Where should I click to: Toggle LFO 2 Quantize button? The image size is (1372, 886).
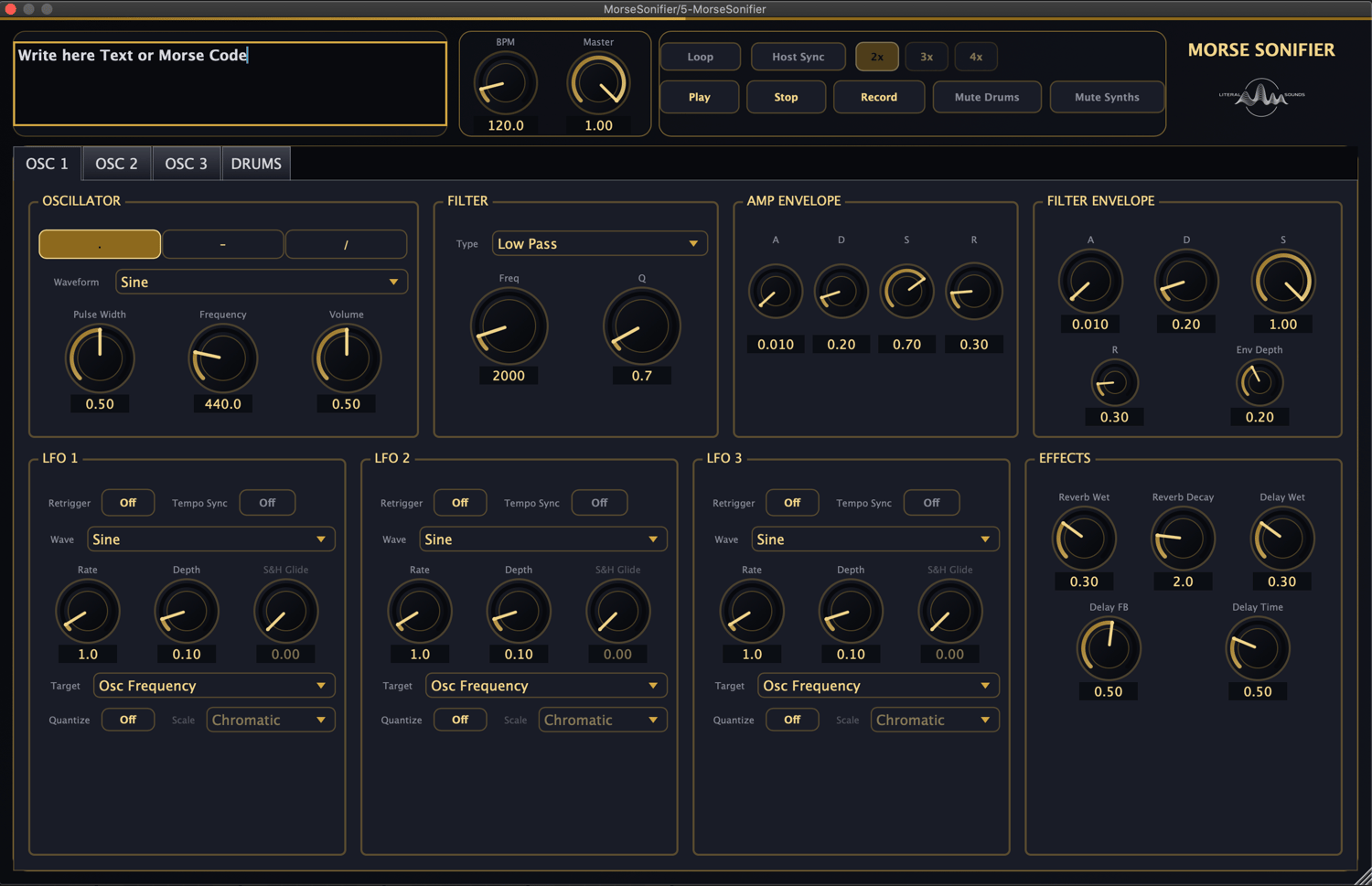[x=460, y=721]
